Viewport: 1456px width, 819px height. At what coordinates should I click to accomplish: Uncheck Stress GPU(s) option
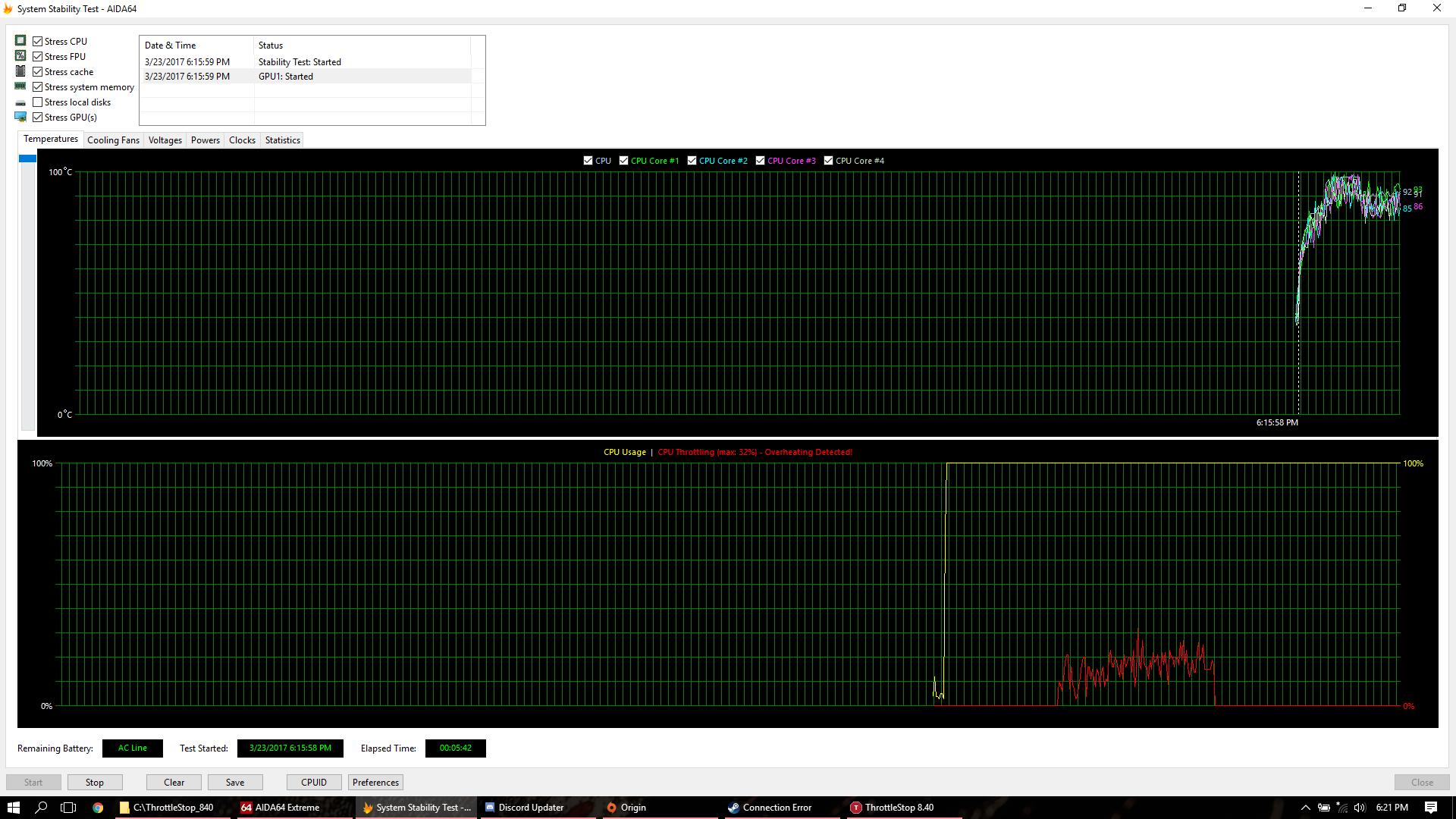click(37, 117)
